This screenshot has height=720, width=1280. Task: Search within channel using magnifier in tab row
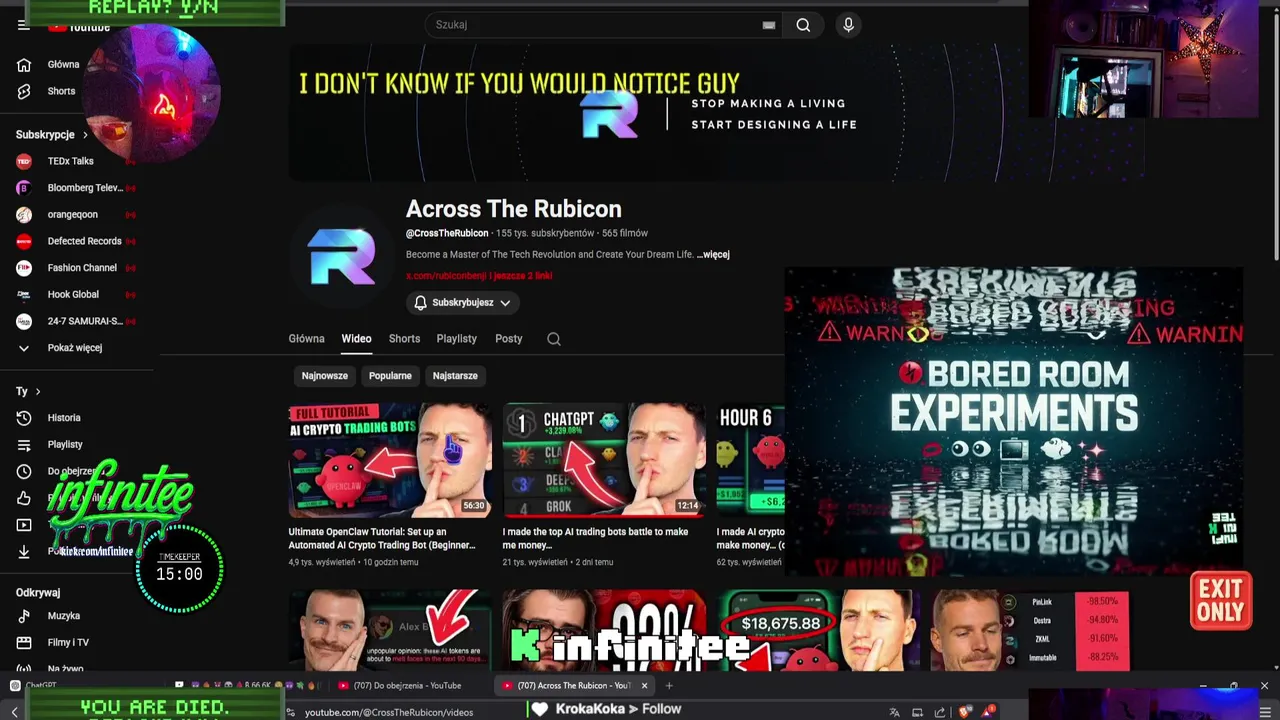coord(554,339)
